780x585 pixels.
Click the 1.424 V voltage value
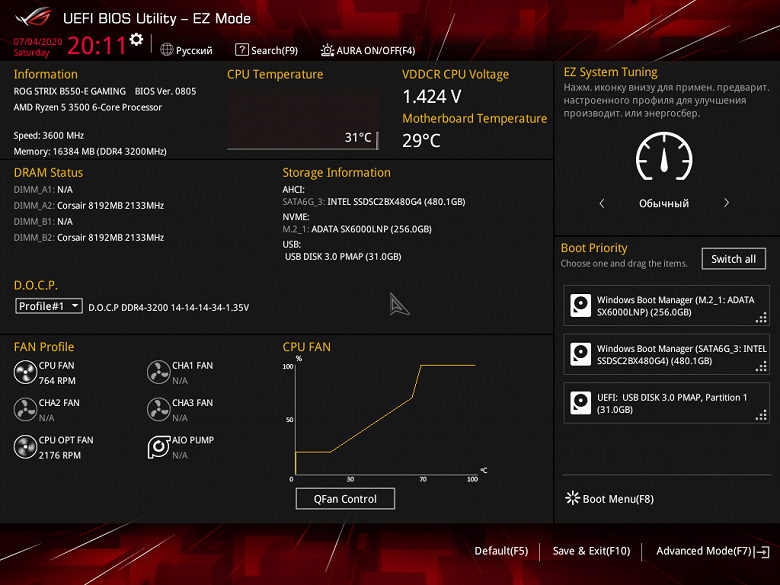click(x=432, y=97)
